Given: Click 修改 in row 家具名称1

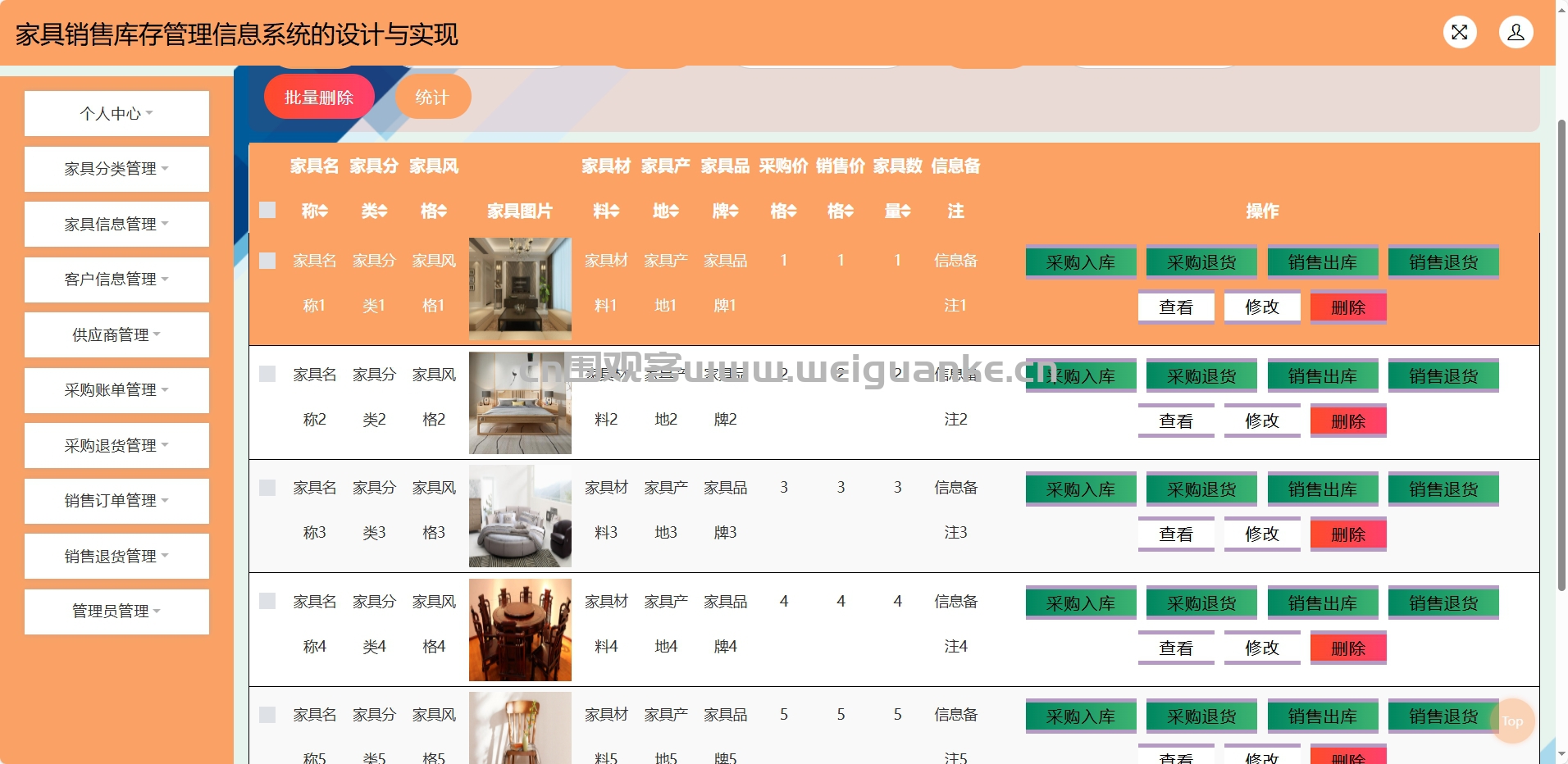Looking at the screenshot, I should tap(1262, 307).
